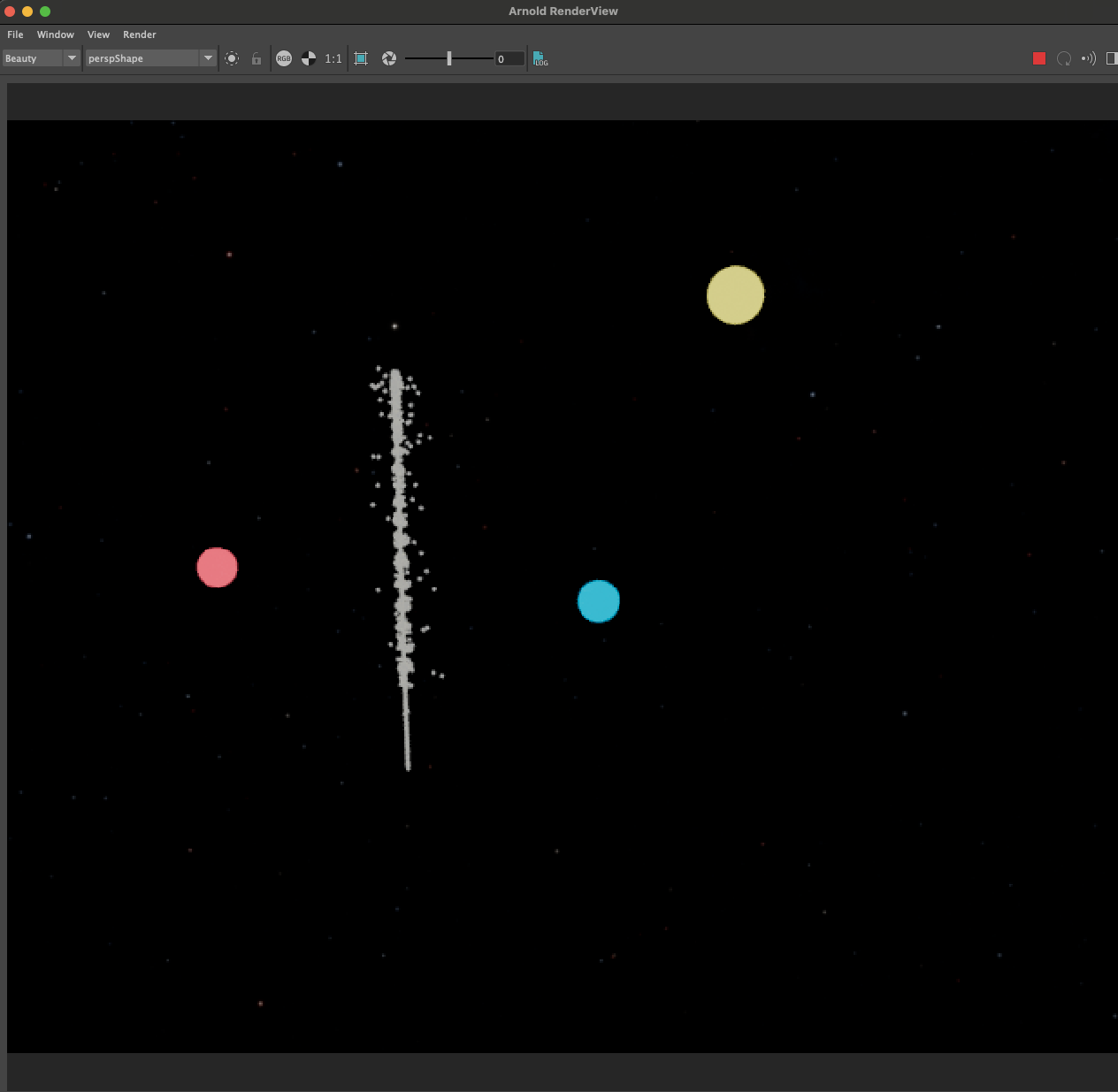
Task: Open the Beauty AOV dropdown
Action: [35, 58]
